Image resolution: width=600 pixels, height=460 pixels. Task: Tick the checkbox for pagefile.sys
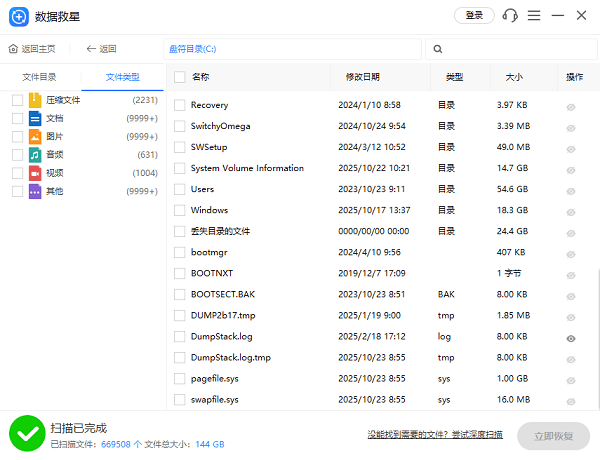(x=180, y=379)
